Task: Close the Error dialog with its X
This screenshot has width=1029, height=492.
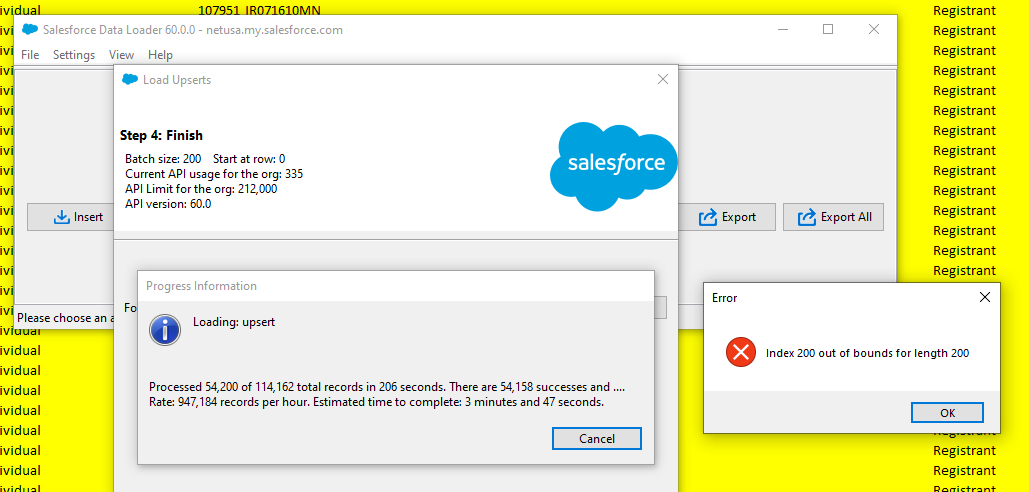Action: tap(984, 297)
